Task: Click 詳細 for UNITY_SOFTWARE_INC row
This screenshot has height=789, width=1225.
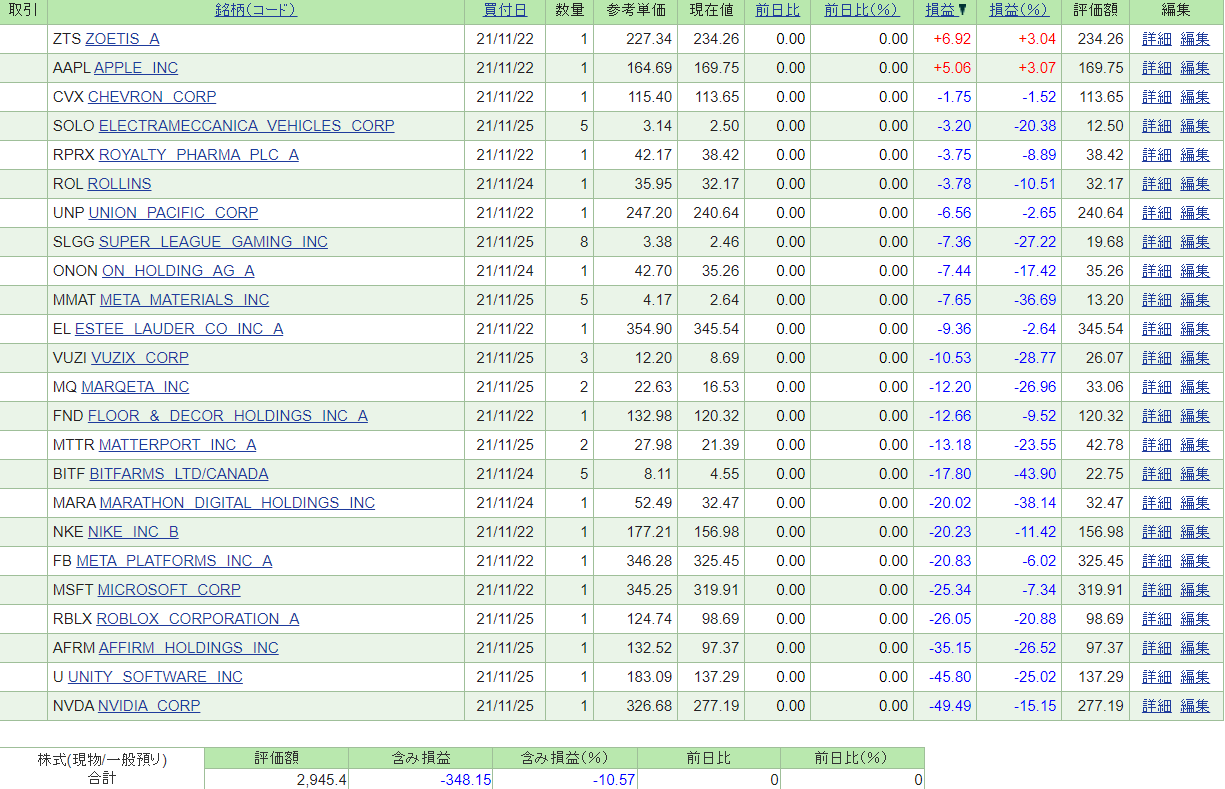Action: [x=1156, y=677]
